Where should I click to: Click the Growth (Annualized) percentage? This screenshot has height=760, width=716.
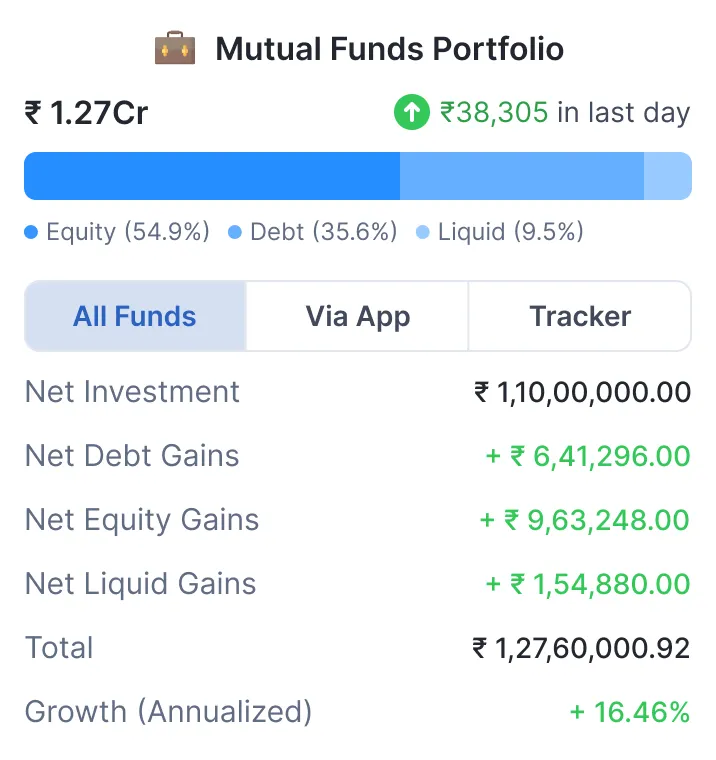[x=630, y=712]
